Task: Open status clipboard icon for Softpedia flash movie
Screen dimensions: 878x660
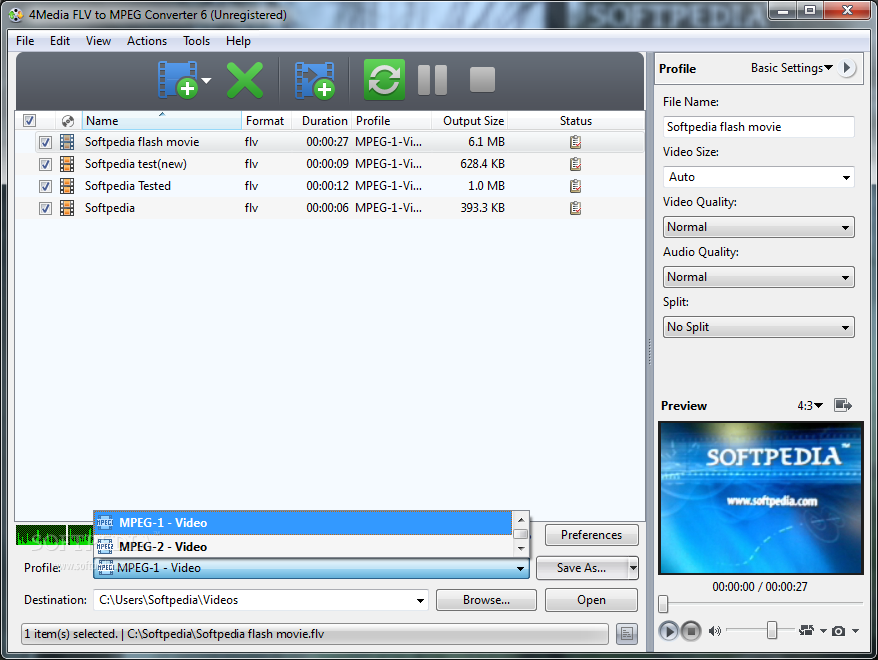Action: pyautogui.click(x=576, y=142)
